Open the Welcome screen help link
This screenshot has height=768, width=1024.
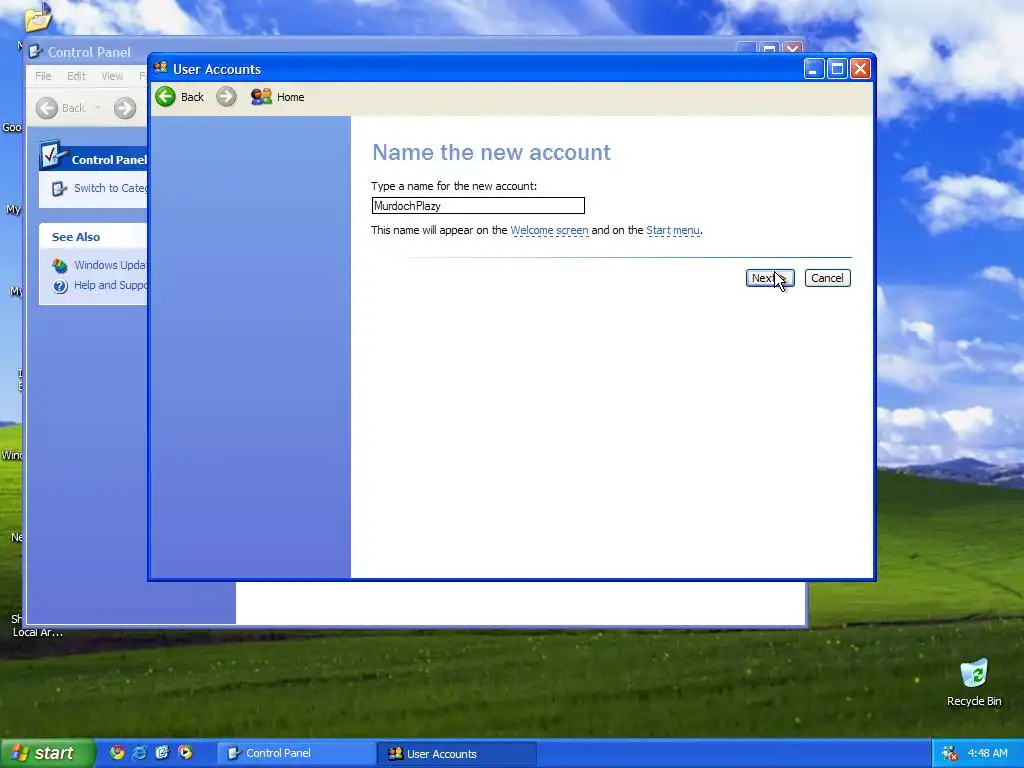(x=549, y=231)
